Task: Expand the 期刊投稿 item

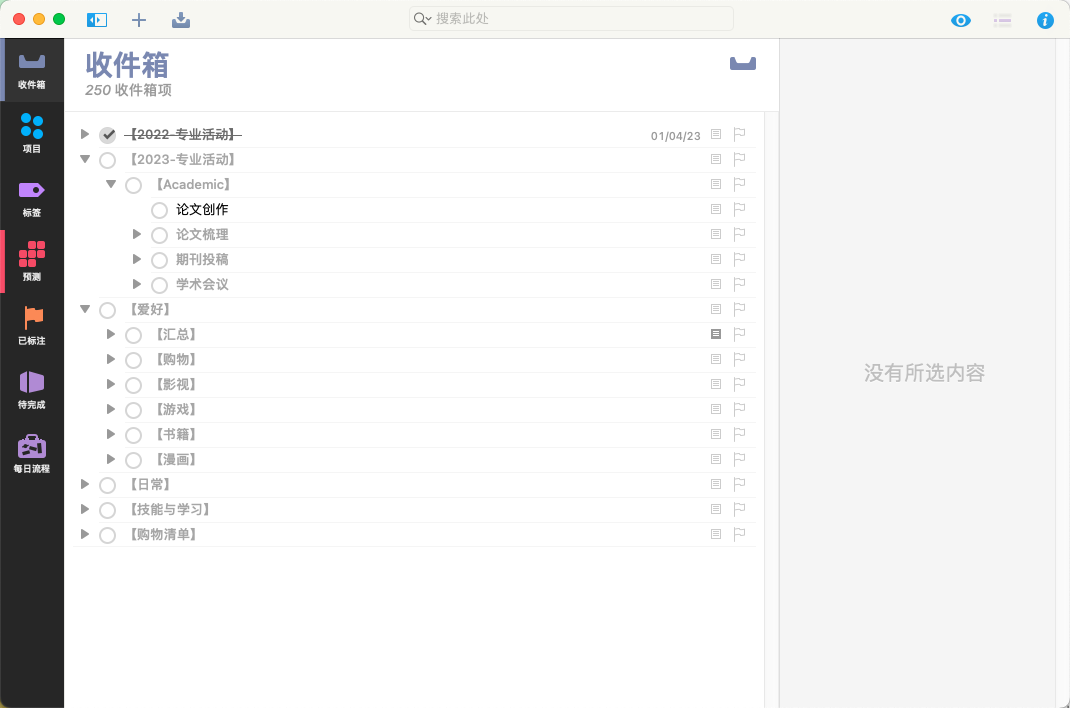Action: pos(138,259)
